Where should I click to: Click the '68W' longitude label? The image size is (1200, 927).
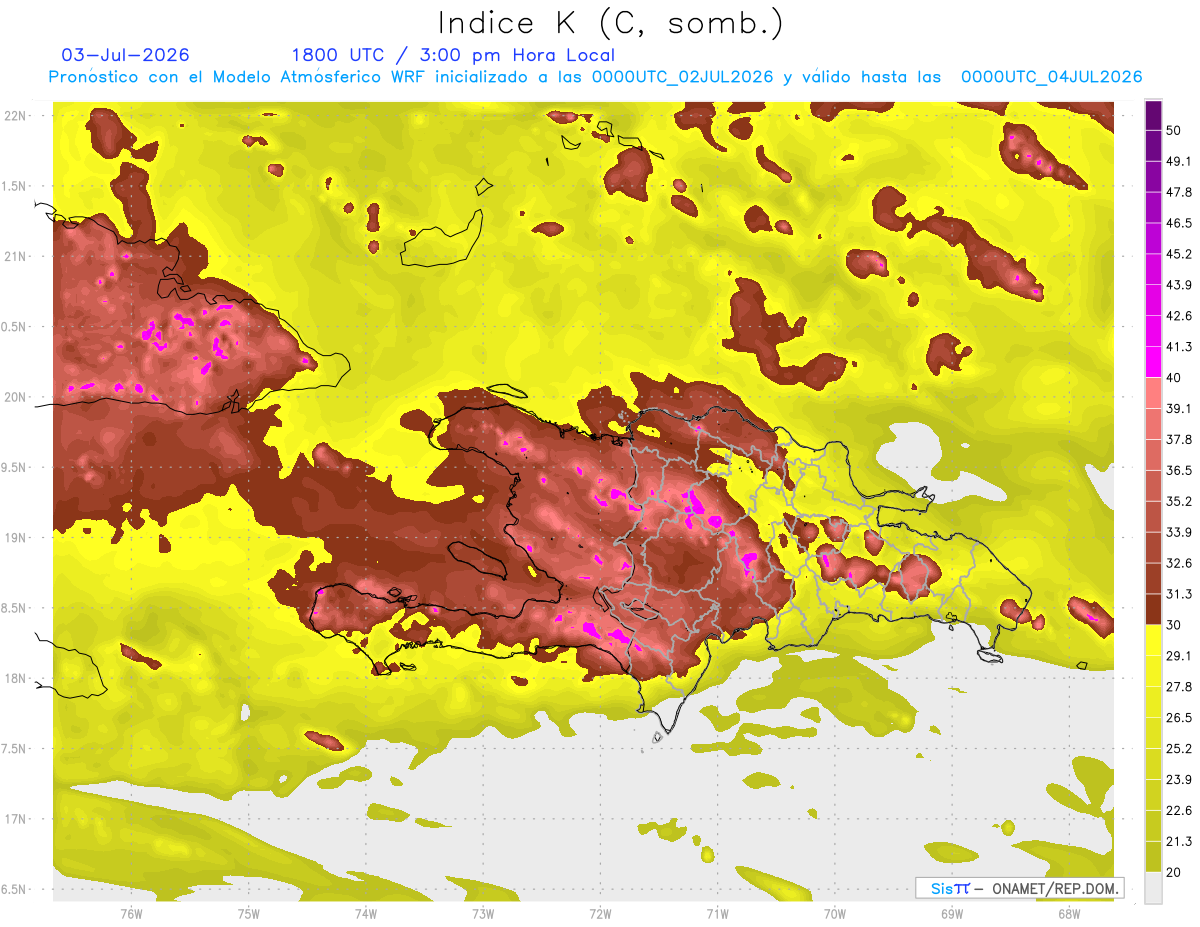[x=1069, y=913]
